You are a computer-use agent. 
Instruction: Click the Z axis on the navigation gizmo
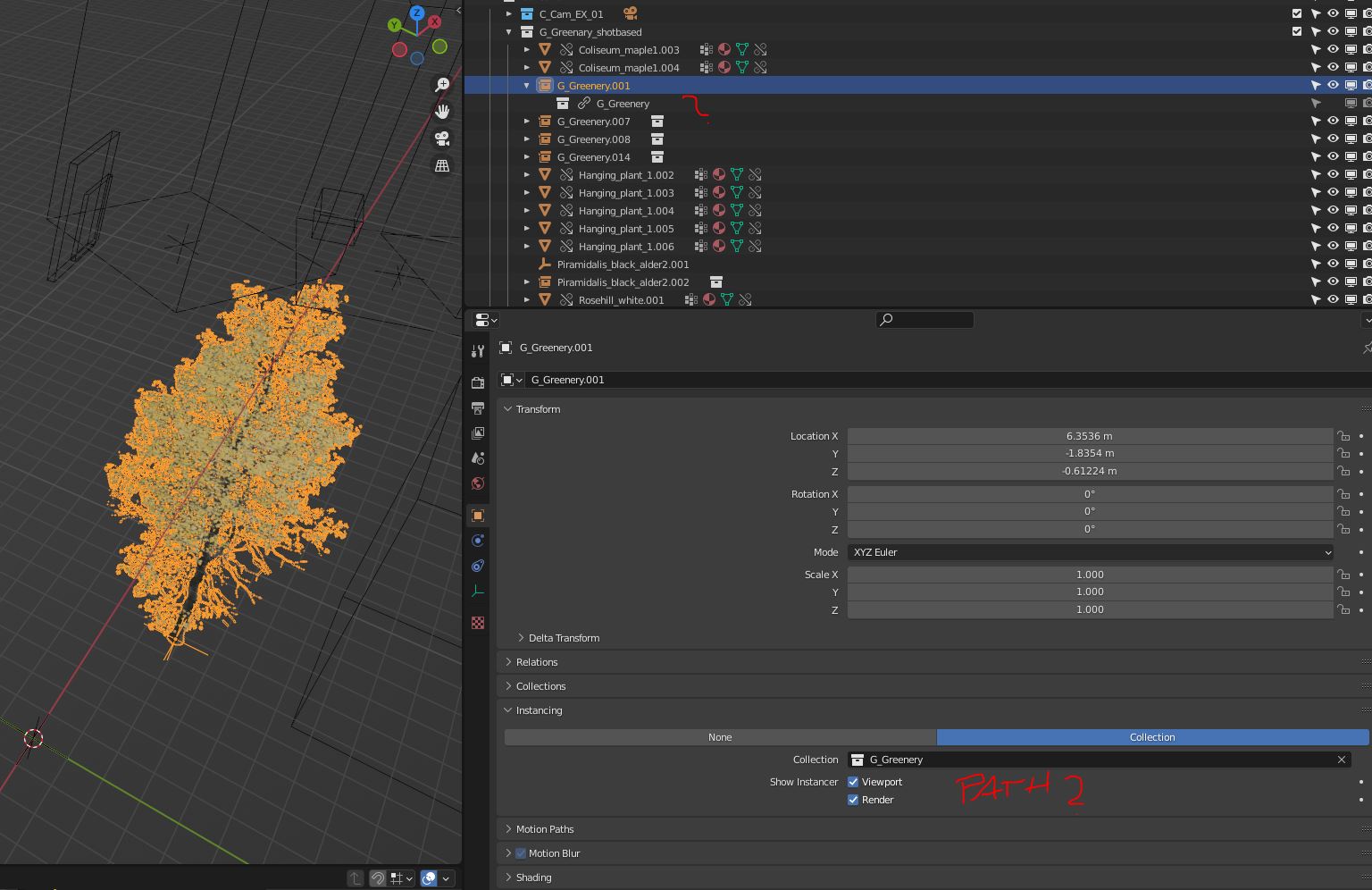[x=417, y=13]
